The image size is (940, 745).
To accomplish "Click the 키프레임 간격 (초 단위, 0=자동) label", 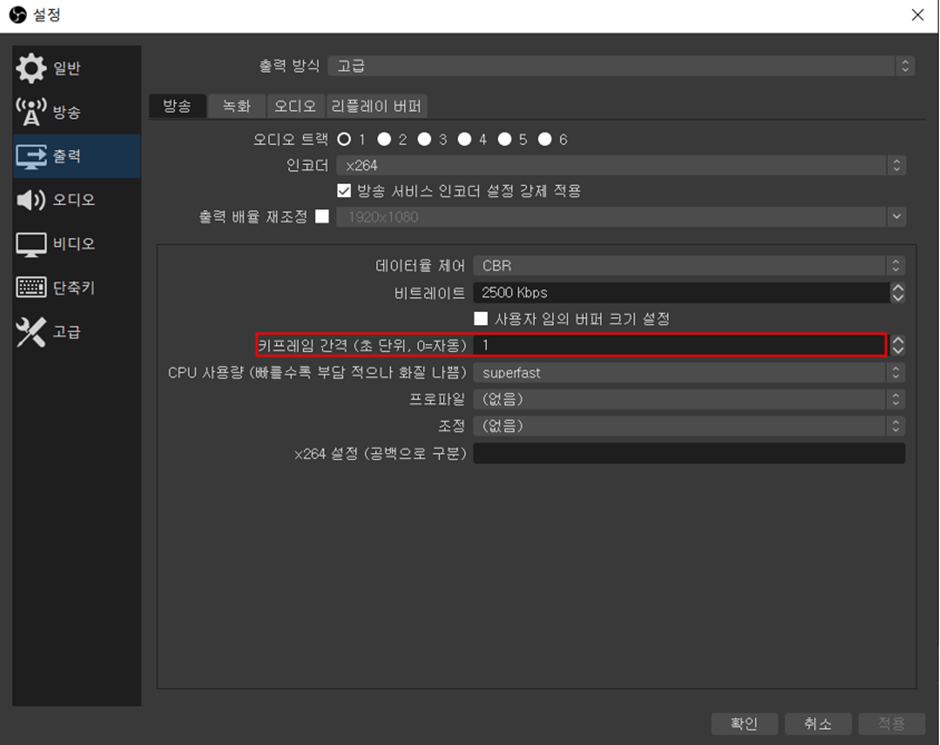I will tap(362, 345).
